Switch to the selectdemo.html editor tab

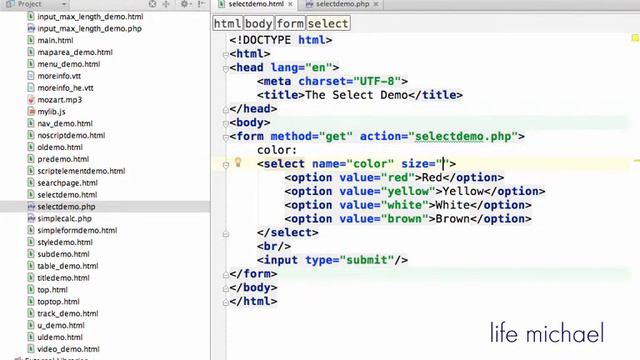point(256,4)
